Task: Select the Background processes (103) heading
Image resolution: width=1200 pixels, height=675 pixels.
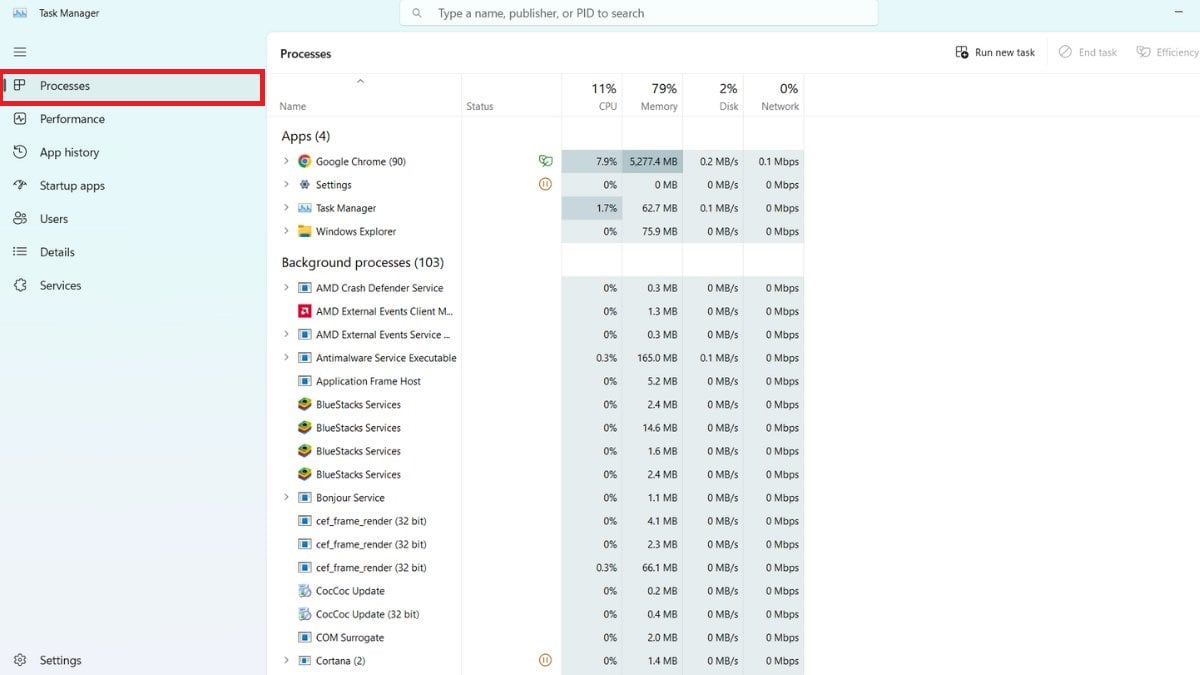Action: pos(363,263)
